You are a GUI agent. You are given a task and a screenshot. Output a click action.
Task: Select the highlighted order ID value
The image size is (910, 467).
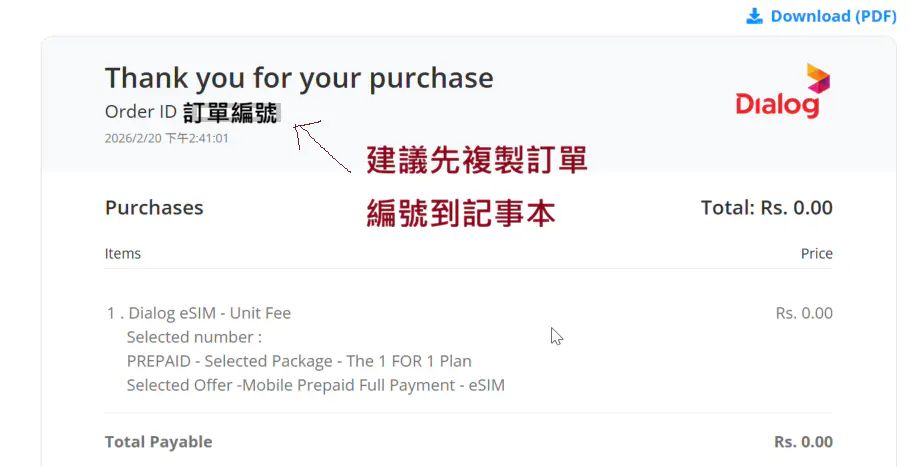click(x=231, y=112)
